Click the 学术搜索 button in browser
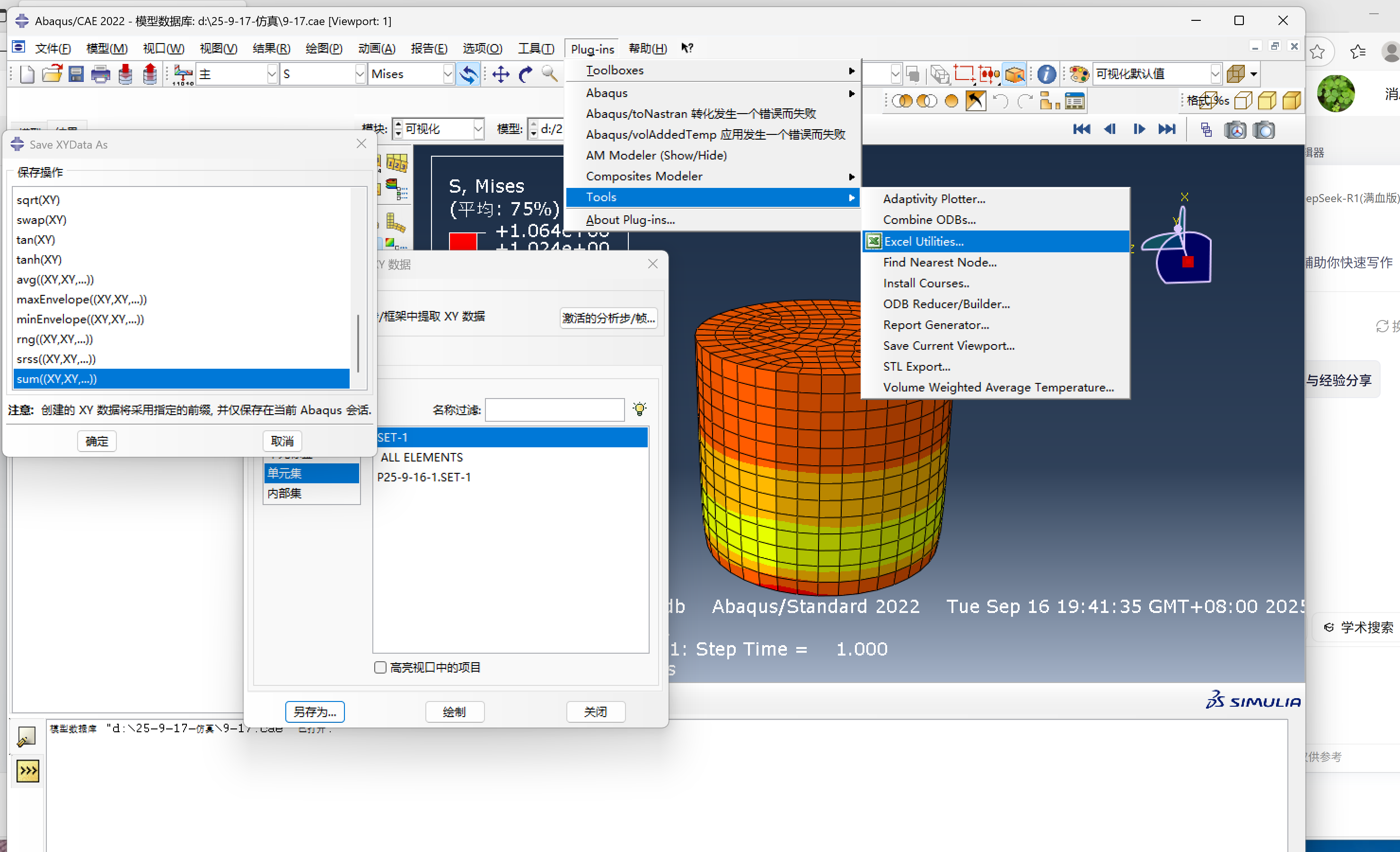The image size is (1400, 852). pyautogui.click(x=1358, y=628)
